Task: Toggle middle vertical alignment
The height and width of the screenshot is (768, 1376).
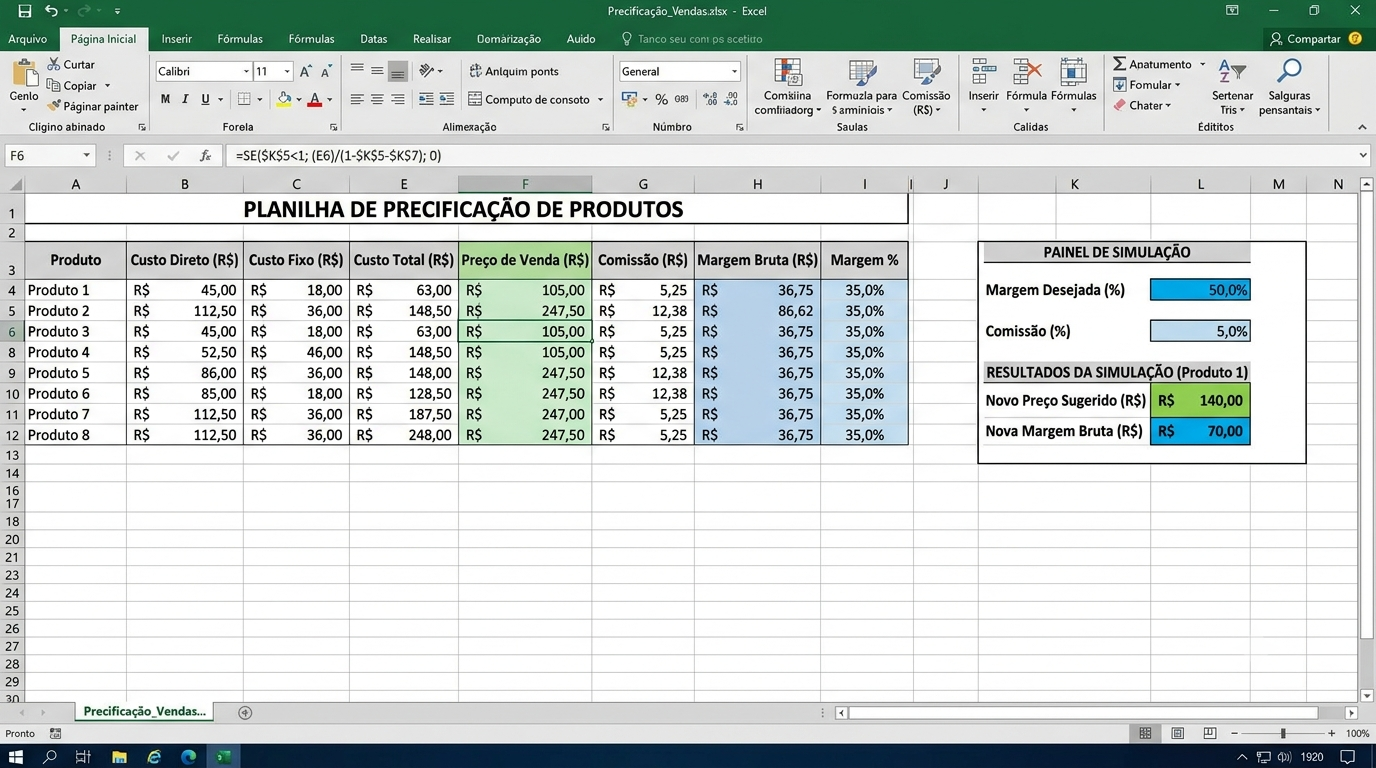Action: (377, 71)
